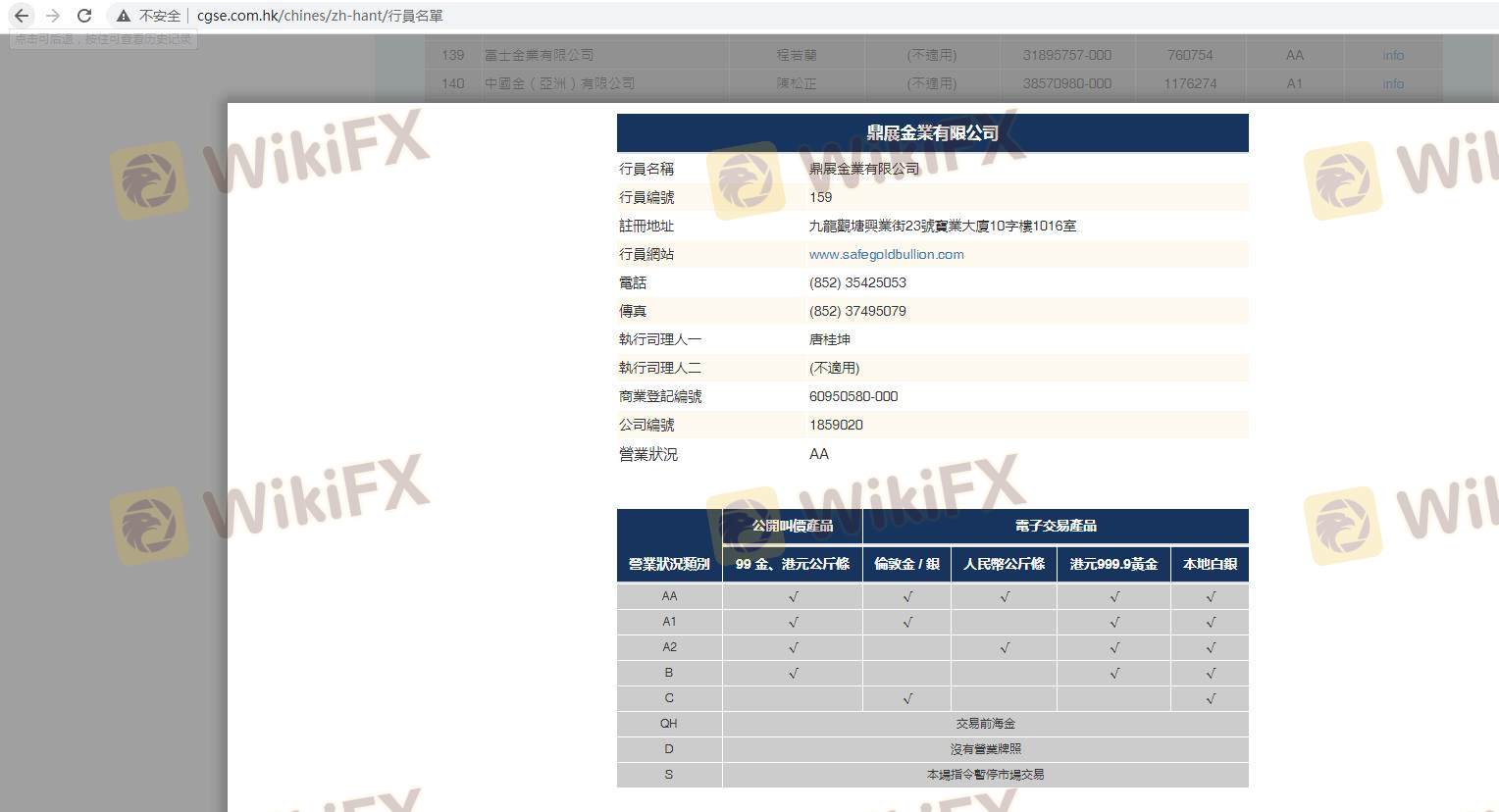Click the 營業狀況類別 header cell
The height and width of the screenshot is (812, 1499).
669,564
